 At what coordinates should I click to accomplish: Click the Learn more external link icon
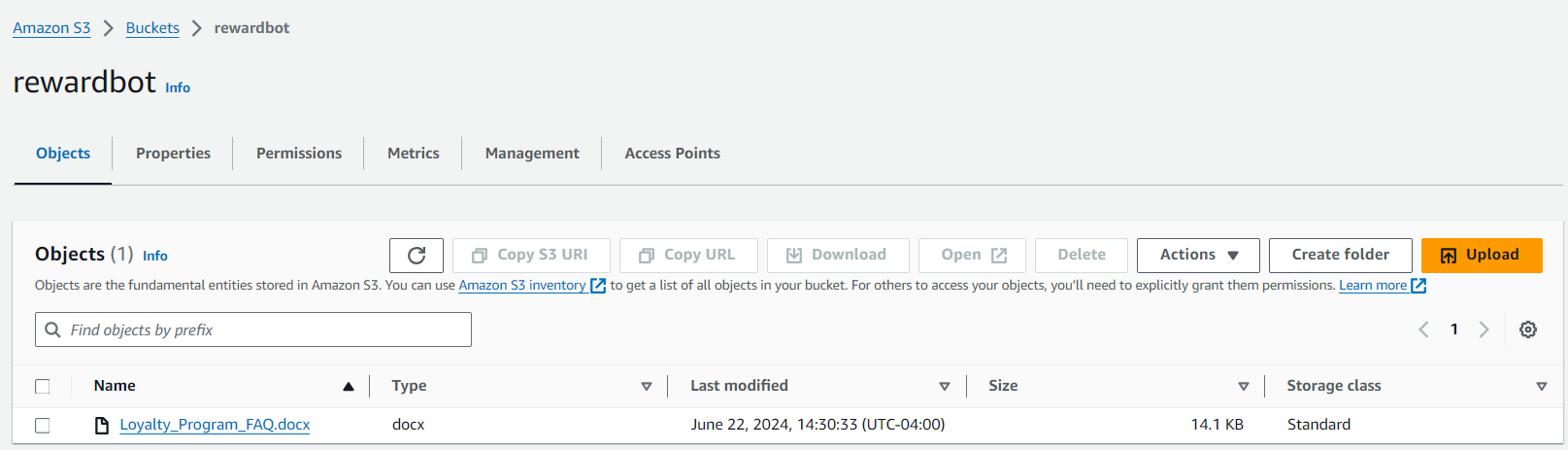1418,286
